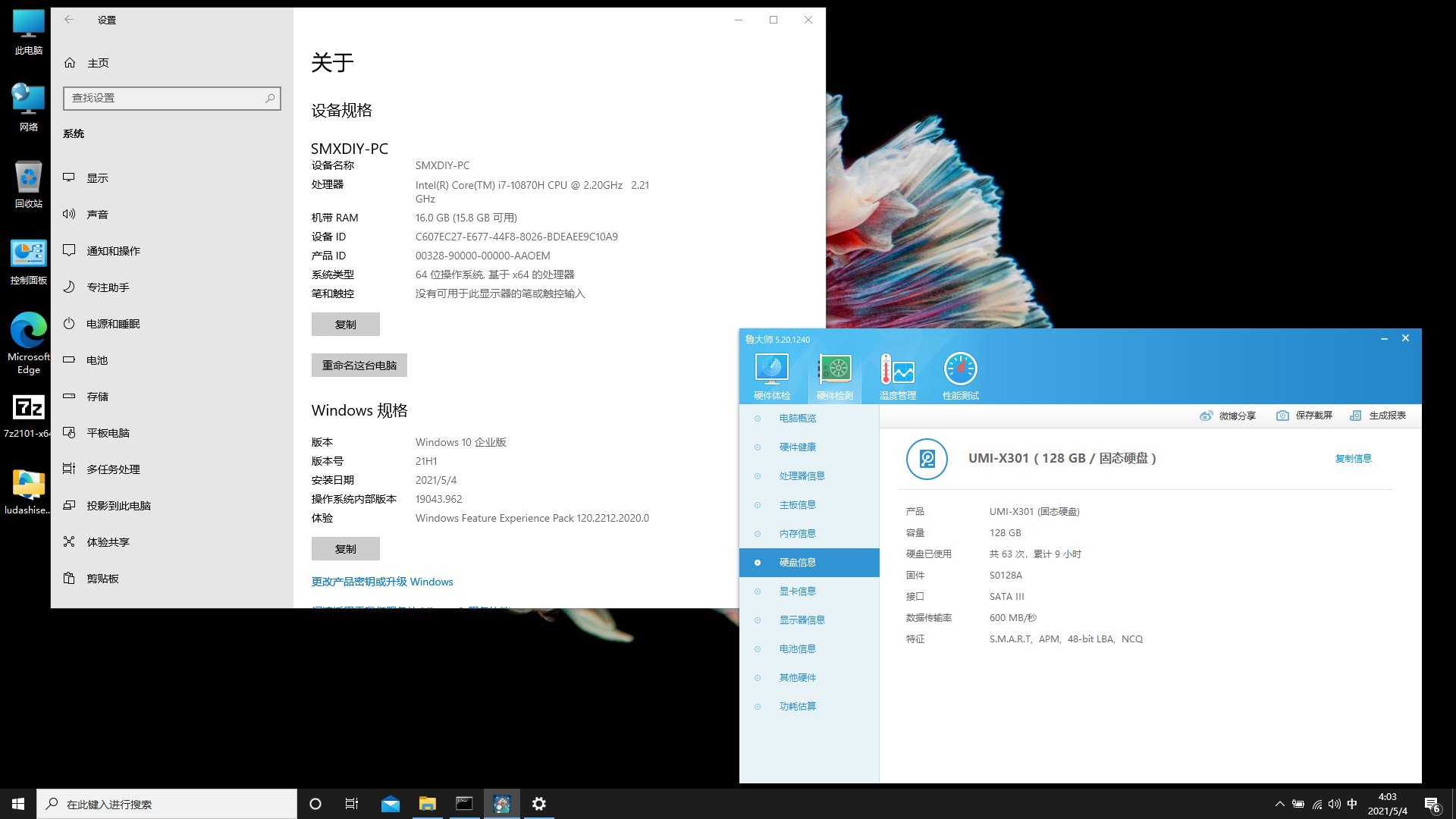Viewport: 1456px width, 819px height.
Task: Open 7z2101 installer desktop icon
Action: [29, 416]
